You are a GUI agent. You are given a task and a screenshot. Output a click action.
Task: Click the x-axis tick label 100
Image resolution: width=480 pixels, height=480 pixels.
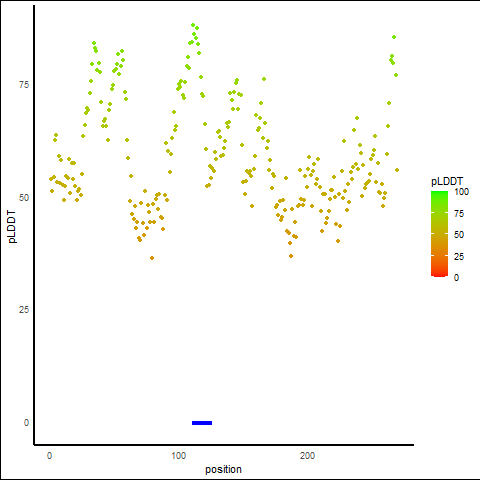(179, 456)
